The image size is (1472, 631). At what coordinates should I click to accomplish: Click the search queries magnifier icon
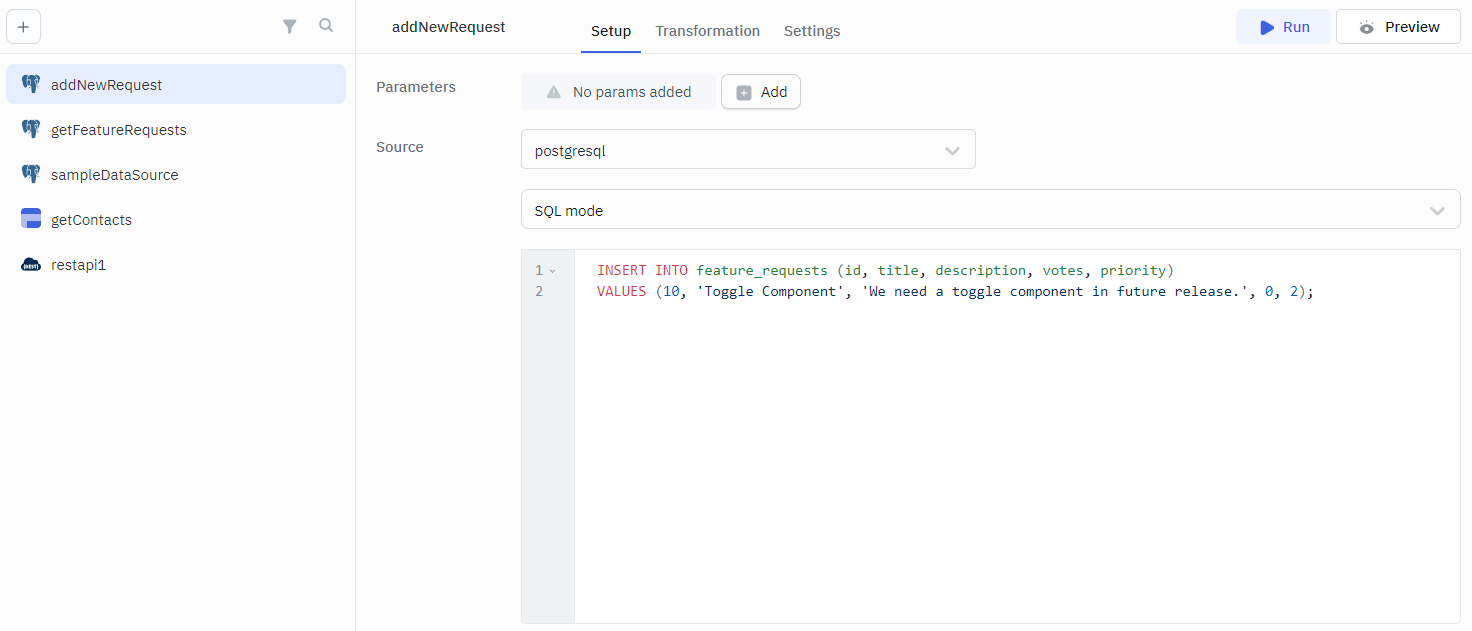(x=326, y=26)
